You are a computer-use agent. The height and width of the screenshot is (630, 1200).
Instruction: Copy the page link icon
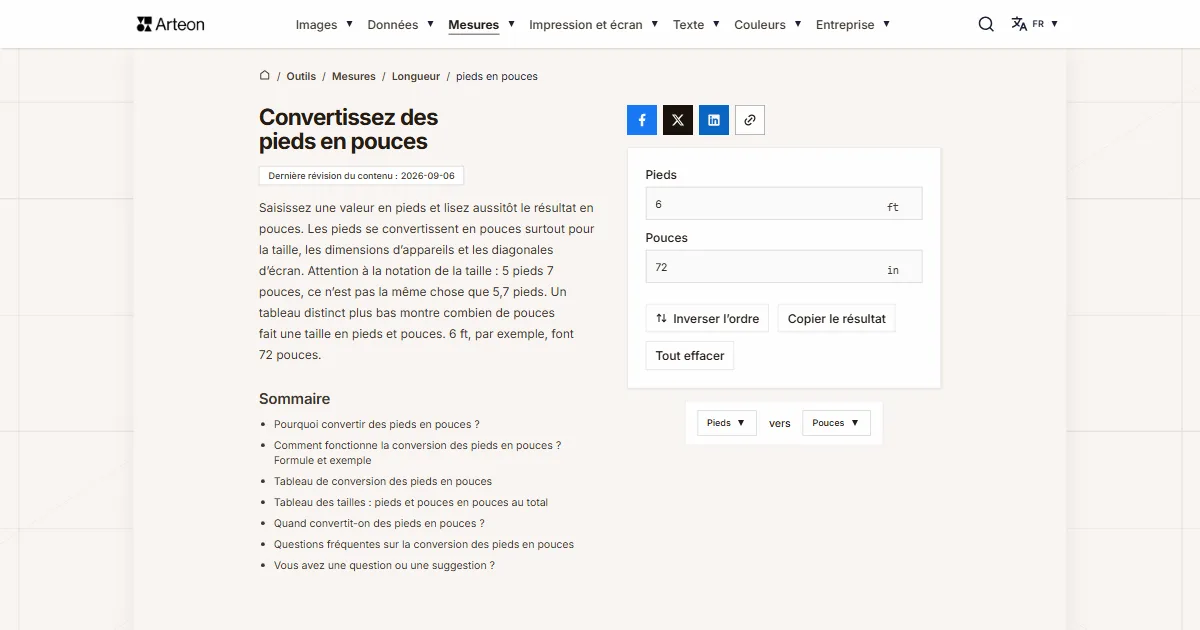coord(750,120)
